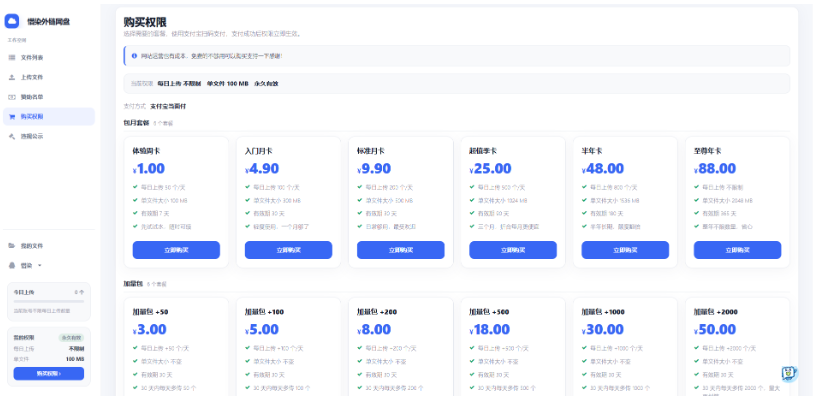The width and height of the screenshot is (813, 397).
Task: Buy the ¥1.00 体验周卡 plan
Action: click(176, 250)
